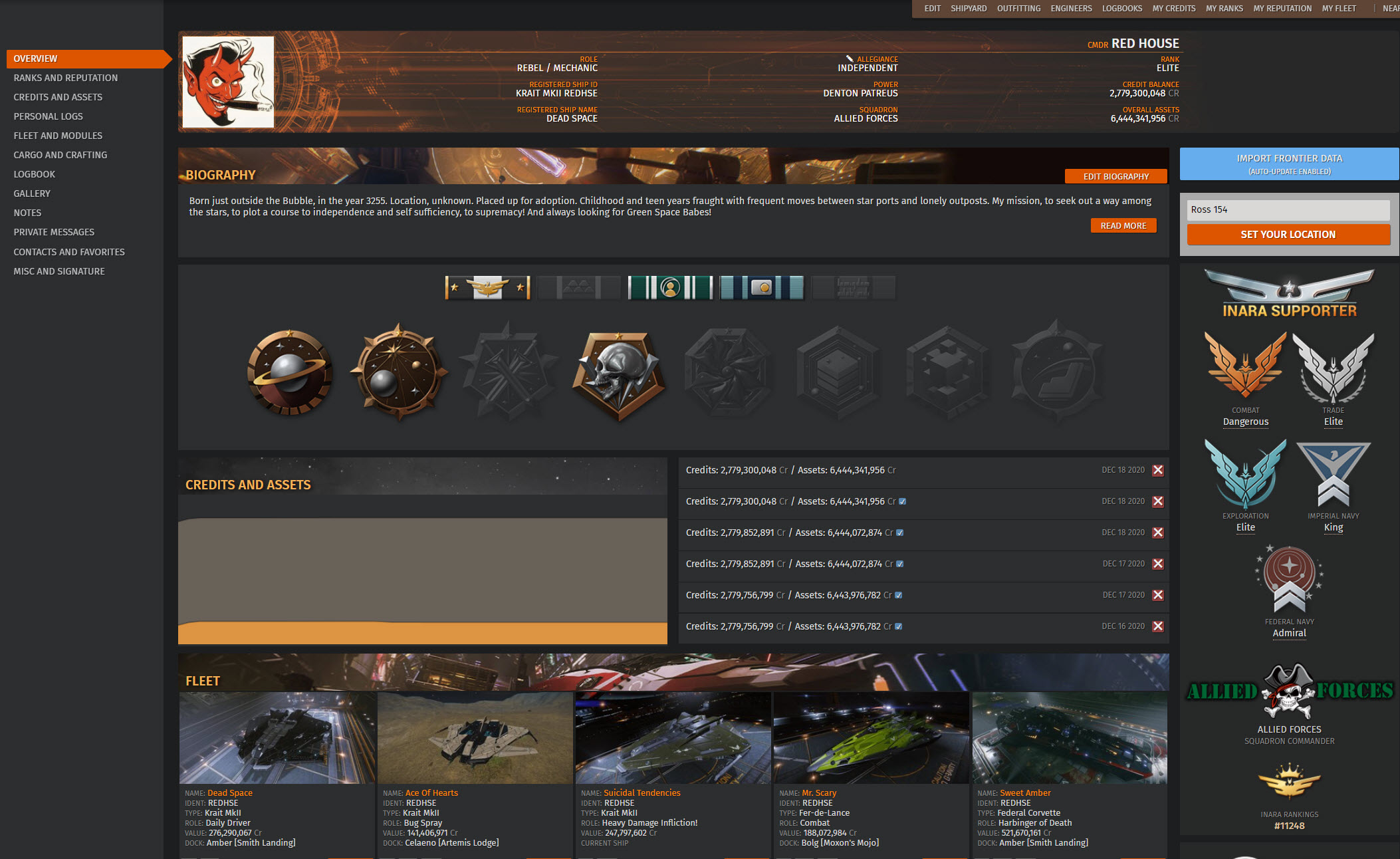Select the green striped ribbon bar
The height and width of the screenshot is (859, 1400).
point(670,288)
